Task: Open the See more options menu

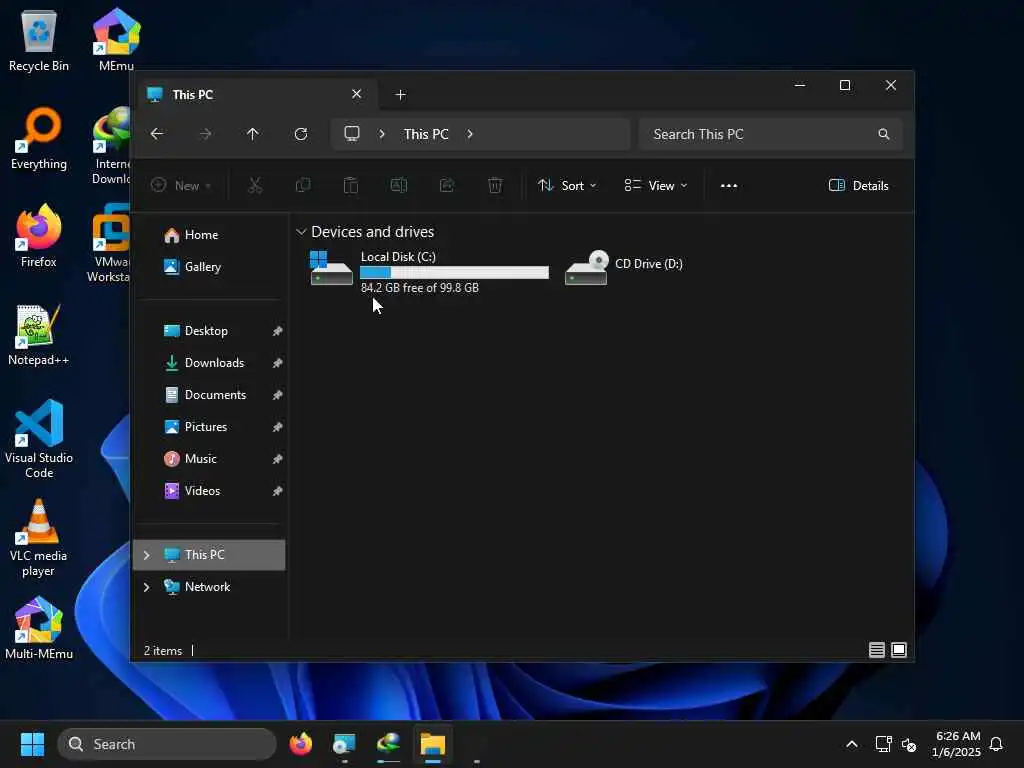Action: coord(729,185)
